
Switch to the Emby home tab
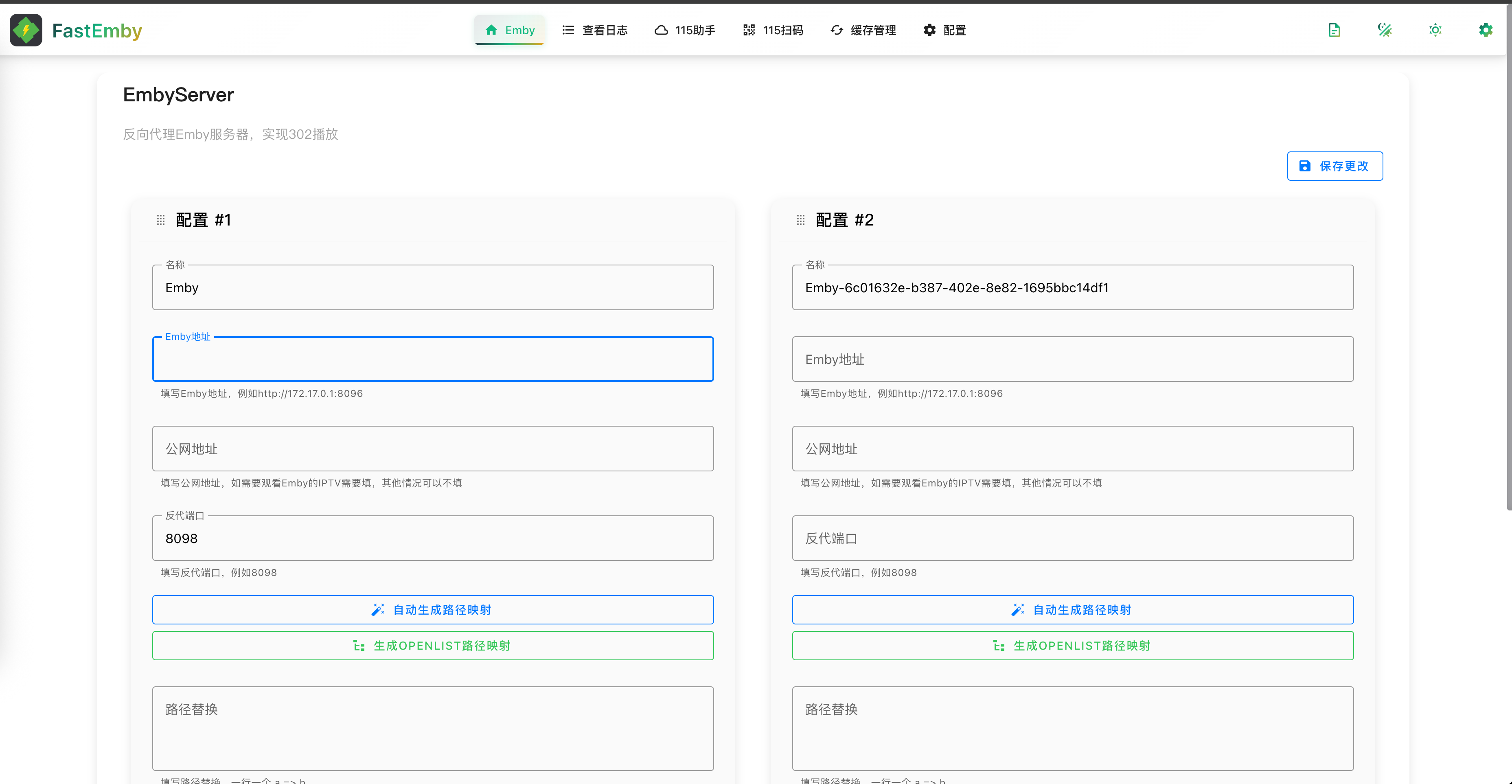(509, 30)
